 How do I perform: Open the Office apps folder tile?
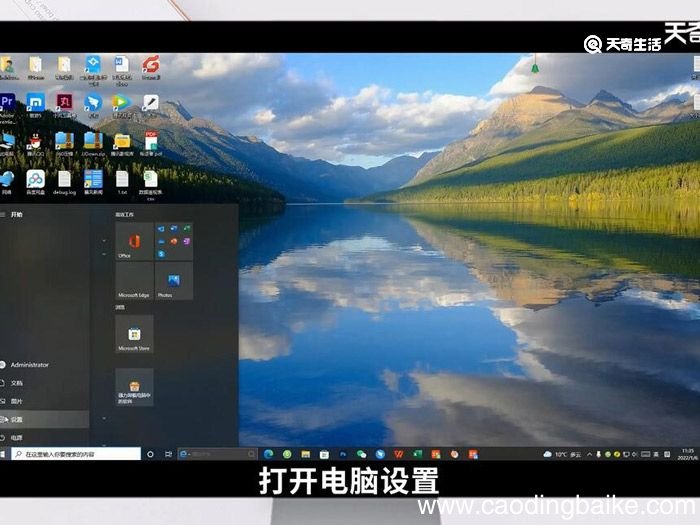(x=174, y=242)
